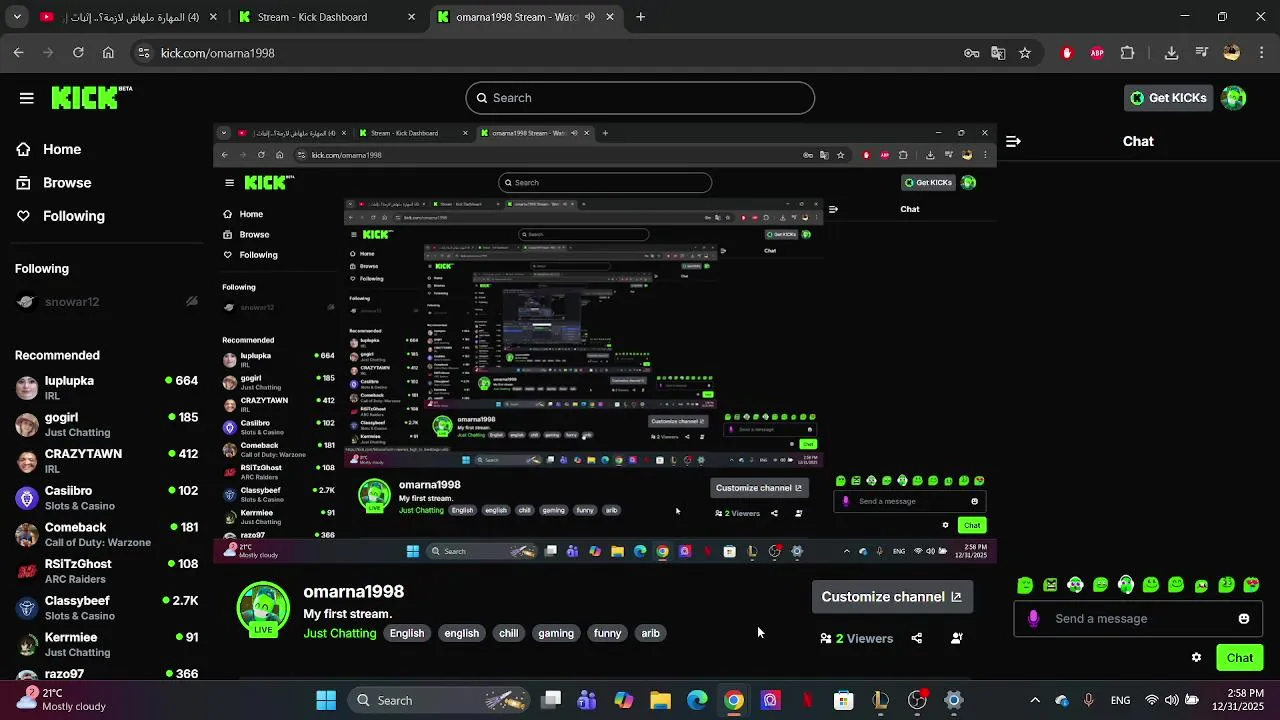Click the main Kick Search bar
The width and height of the screenshot is (1280, 720).
click(640, 98)
